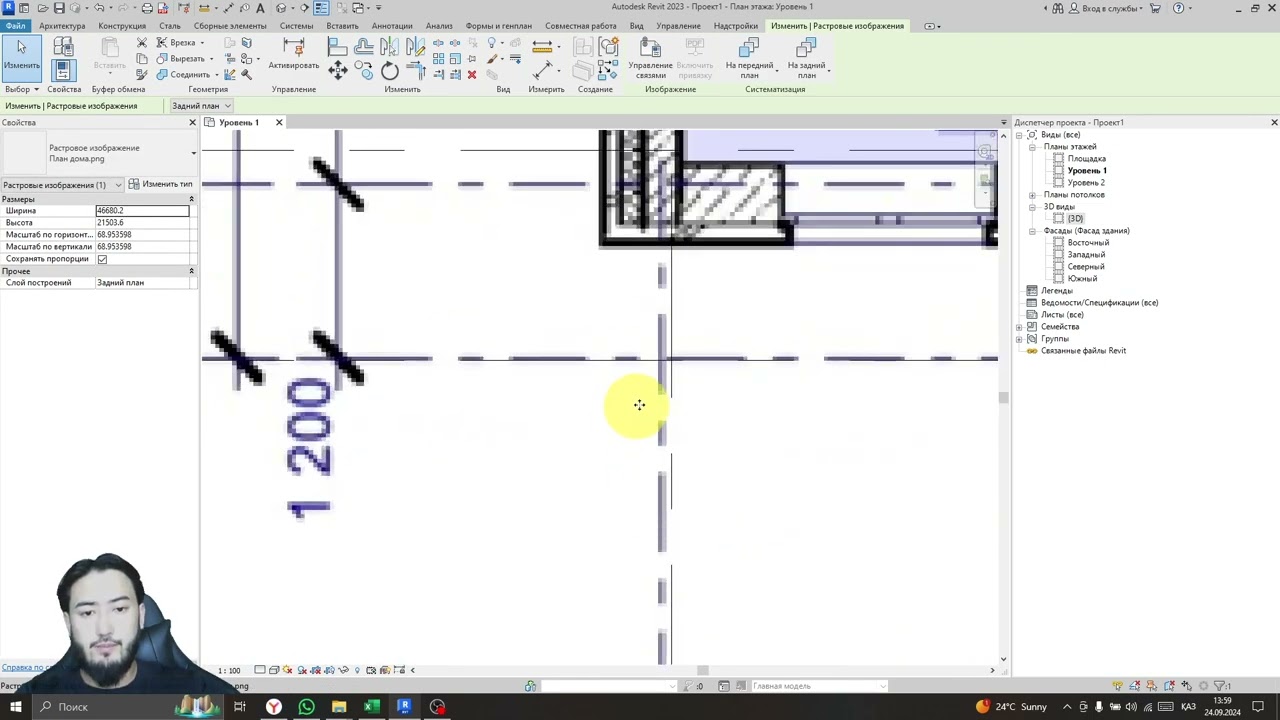
Task: Open the Задний план dropdown in options bar
Action: [201, 106]
